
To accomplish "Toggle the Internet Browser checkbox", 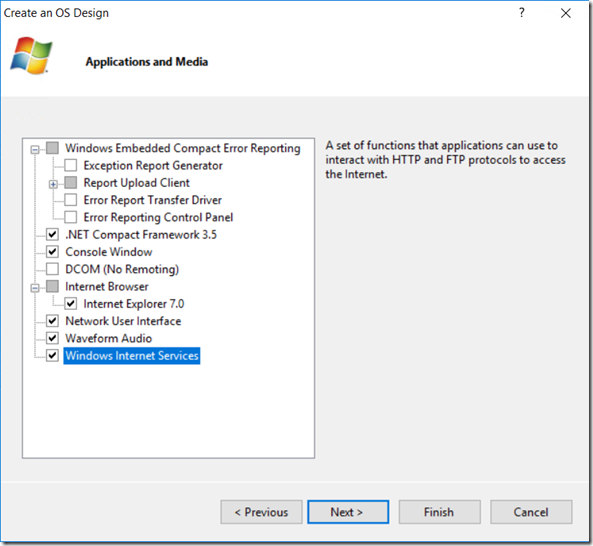I will click(x=52, y=286).
